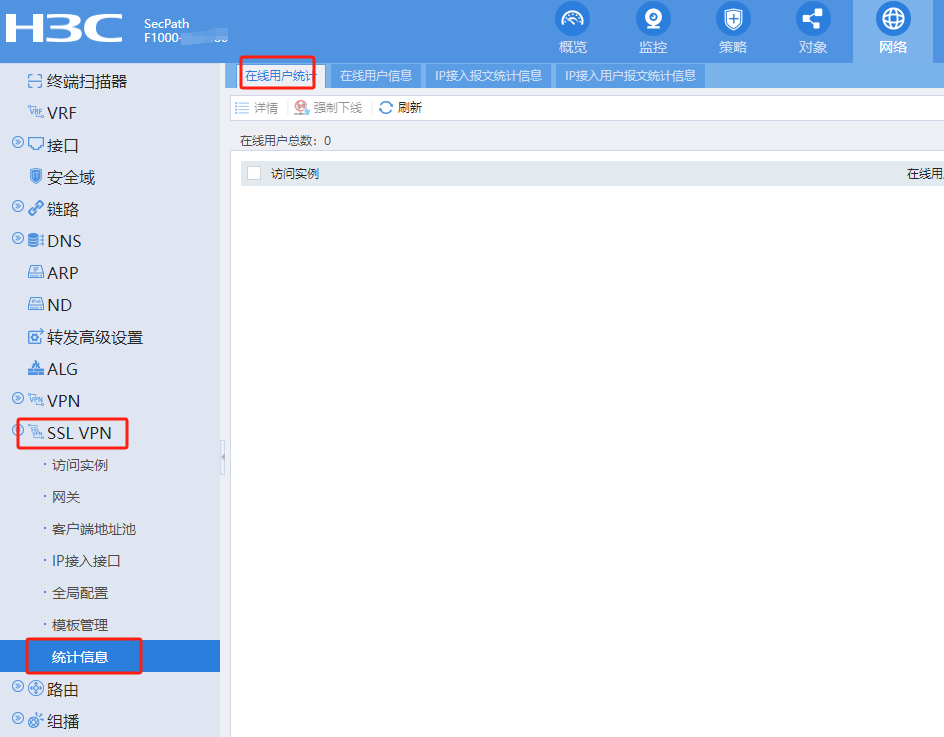Open the 监控 monitor icon
944x737 pixels.
click(653, 19)
